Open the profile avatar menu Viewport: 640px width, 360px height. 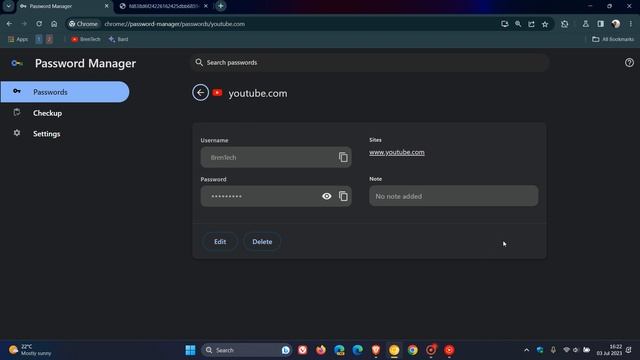point(616,24)
